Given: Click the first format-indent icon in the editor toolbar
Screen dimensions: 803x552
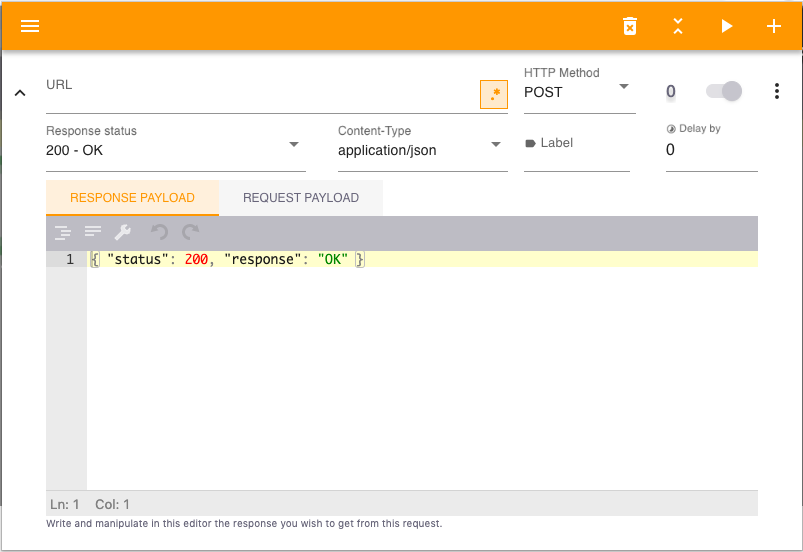Looking at the screenshot, I should pos(62,232).
